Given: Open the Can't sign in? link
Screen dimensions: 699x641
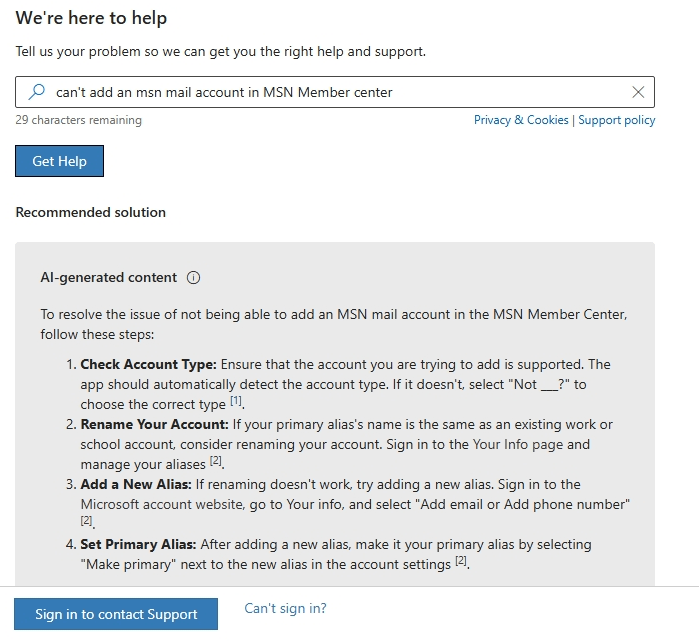Looking at the screenshot, I should (285, 608).
